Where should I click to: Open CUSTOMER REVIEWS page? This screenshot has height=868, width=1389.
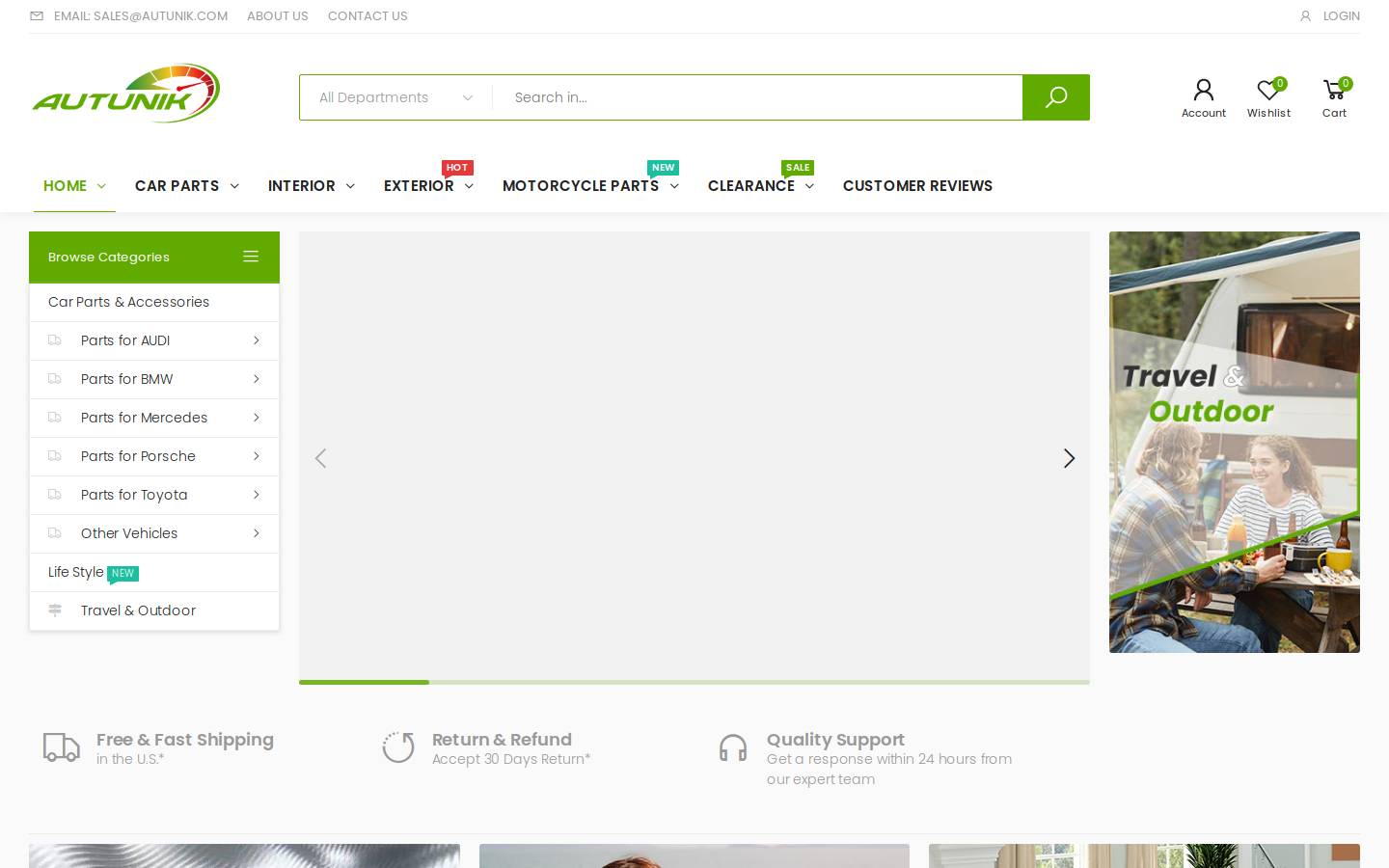tap(917, 186)
